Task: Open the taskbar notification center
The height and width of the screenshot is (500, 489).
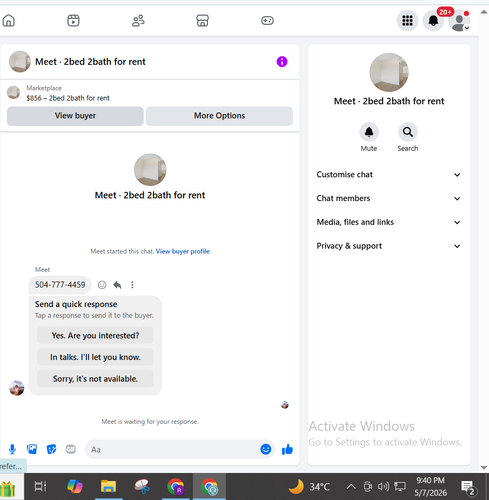Action: coord(469,488)
